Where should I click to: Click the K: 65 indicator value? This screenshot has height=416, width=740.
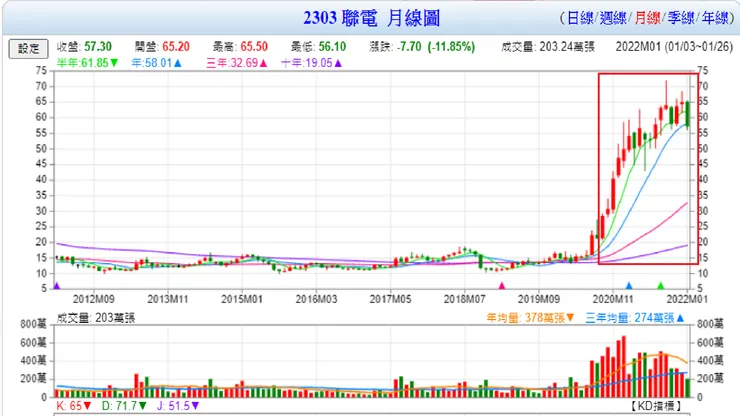74,406
